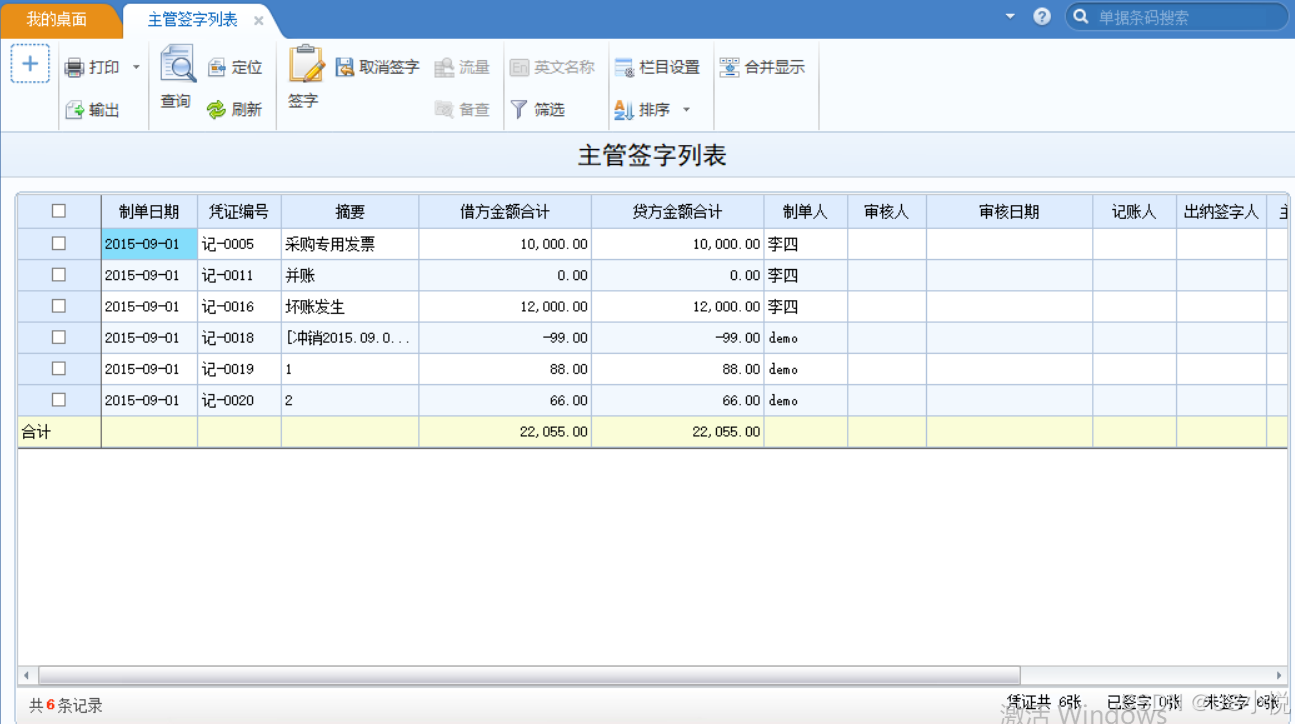Select the 并账 summary cell

point(350,274)
